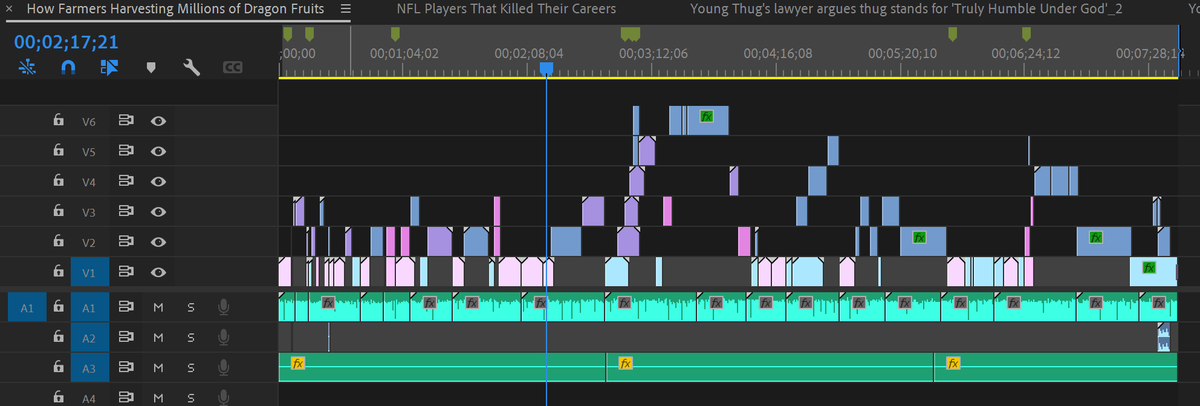Toggle lock on track V3
This screenshot has width=1200, height=406.
click(x=59, y=211)
